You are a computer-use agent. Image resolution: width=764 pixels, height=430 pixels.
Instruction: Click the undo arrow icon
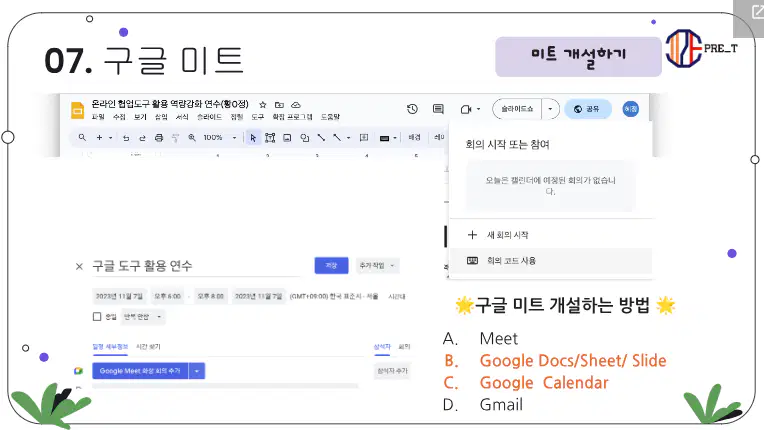(x=126, y=138)
